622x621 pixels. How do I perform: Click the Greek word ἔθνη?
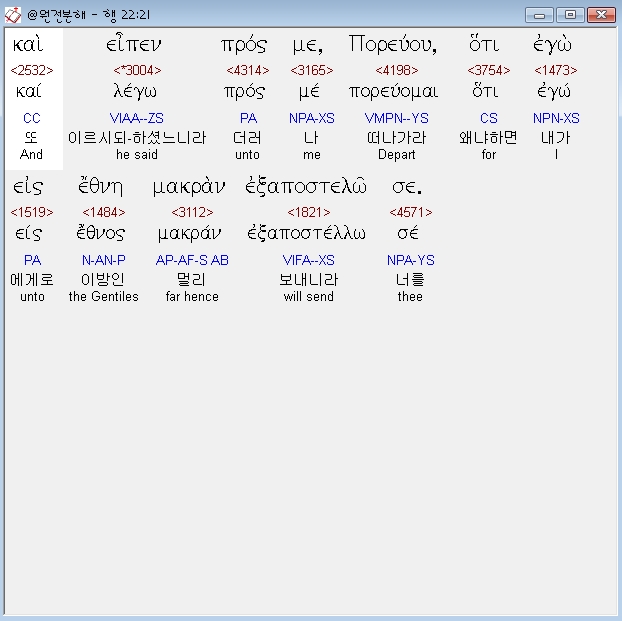tap(100, 186)
